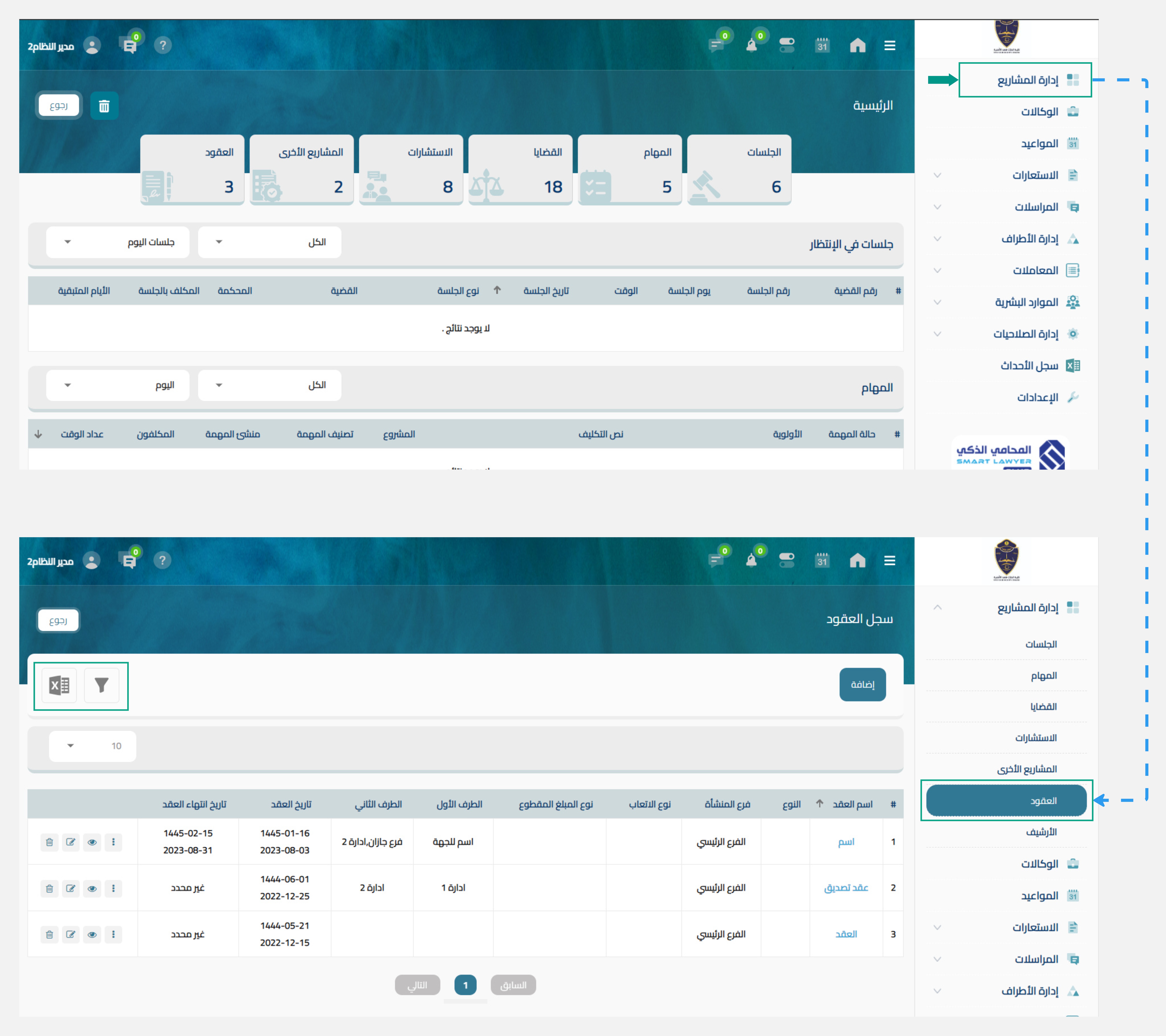
Task: Open the filter funnel icon
Action: (102, 685)
